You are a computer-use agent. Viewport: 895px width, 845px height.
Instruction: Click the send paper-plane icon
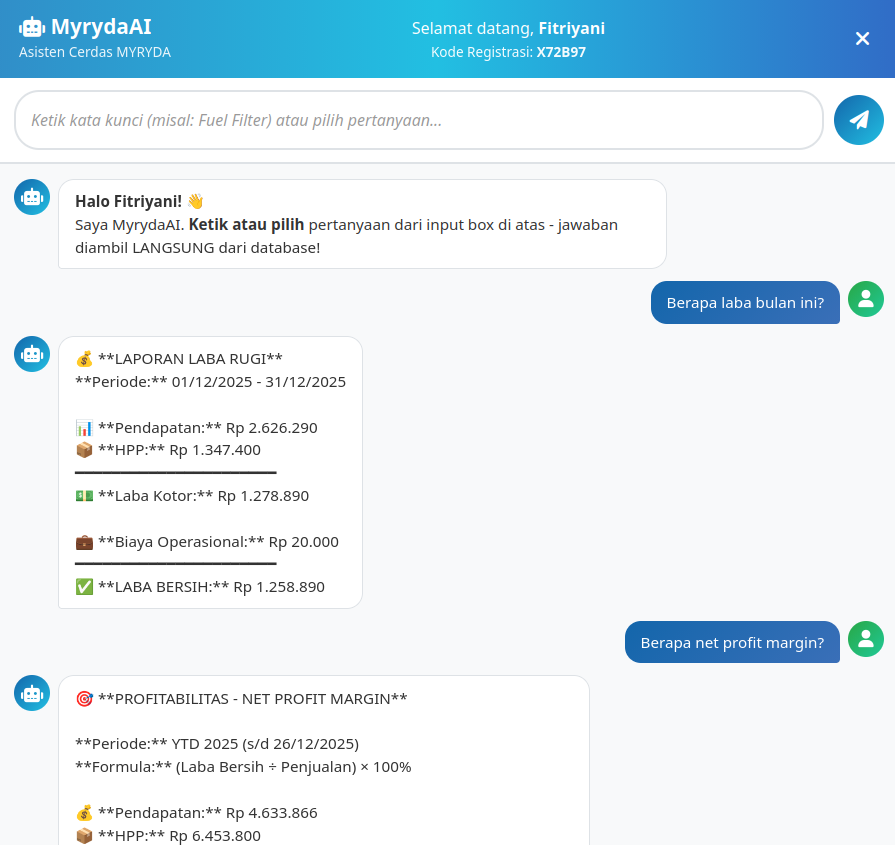[x=858, y=119]
